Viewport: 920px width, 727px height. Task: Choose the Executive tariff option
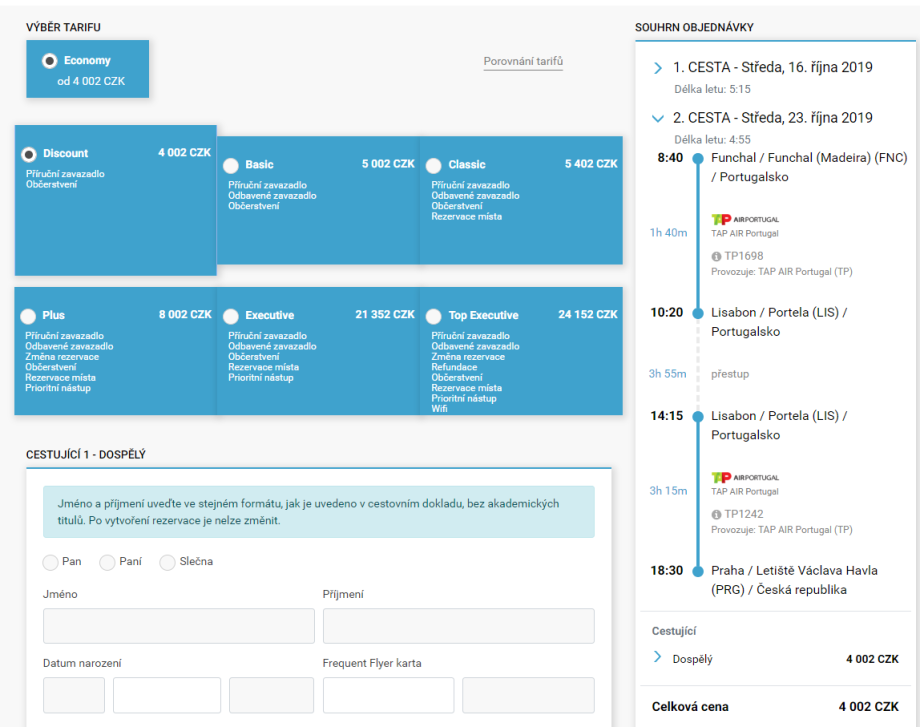pyautogui.click(x=231, y=316)
